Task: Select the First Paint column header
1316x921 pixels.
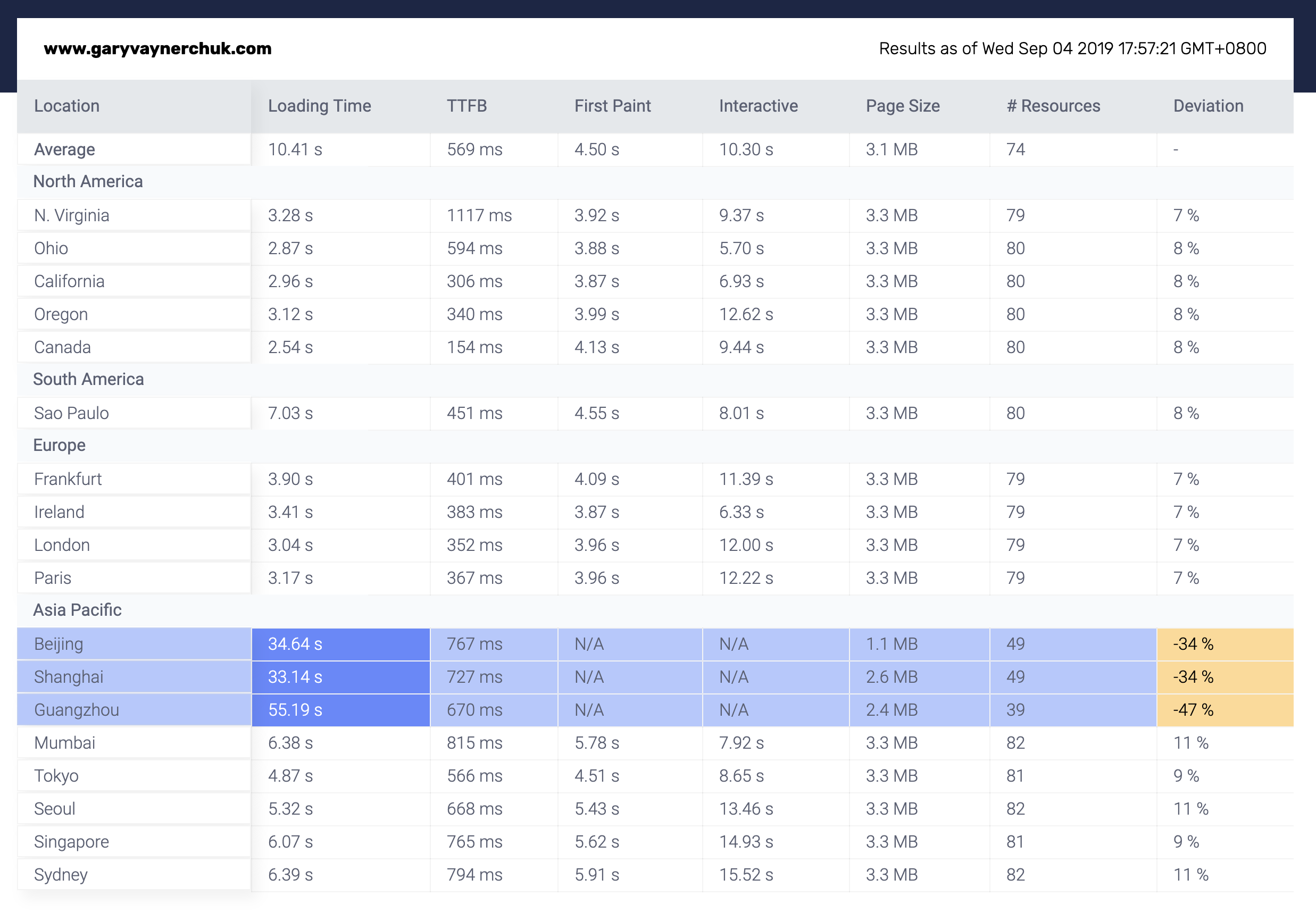Action: coord(612,106)
